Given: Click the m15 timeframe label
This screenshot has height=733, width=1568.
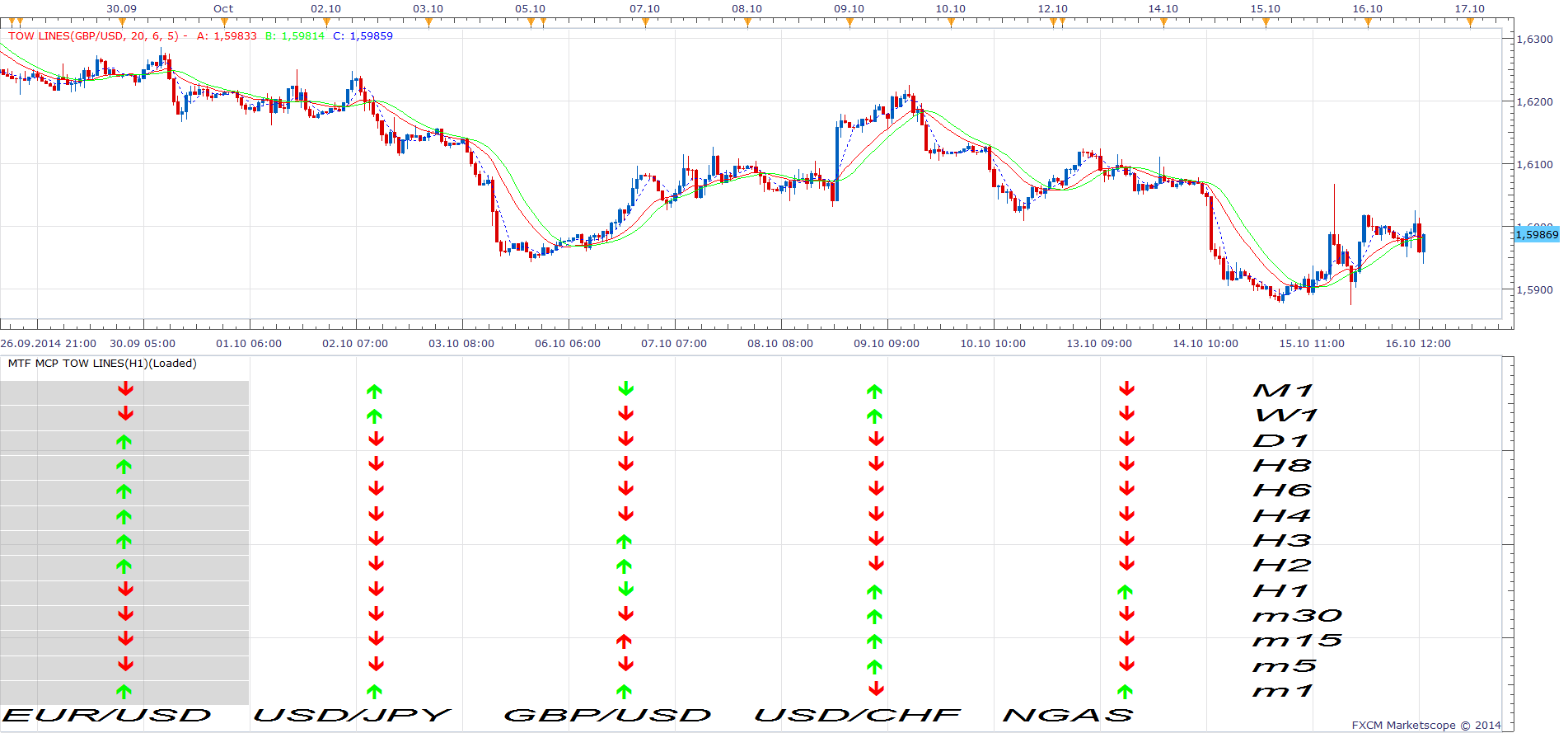Looking at the screenshot, I should pos(1298,641).
